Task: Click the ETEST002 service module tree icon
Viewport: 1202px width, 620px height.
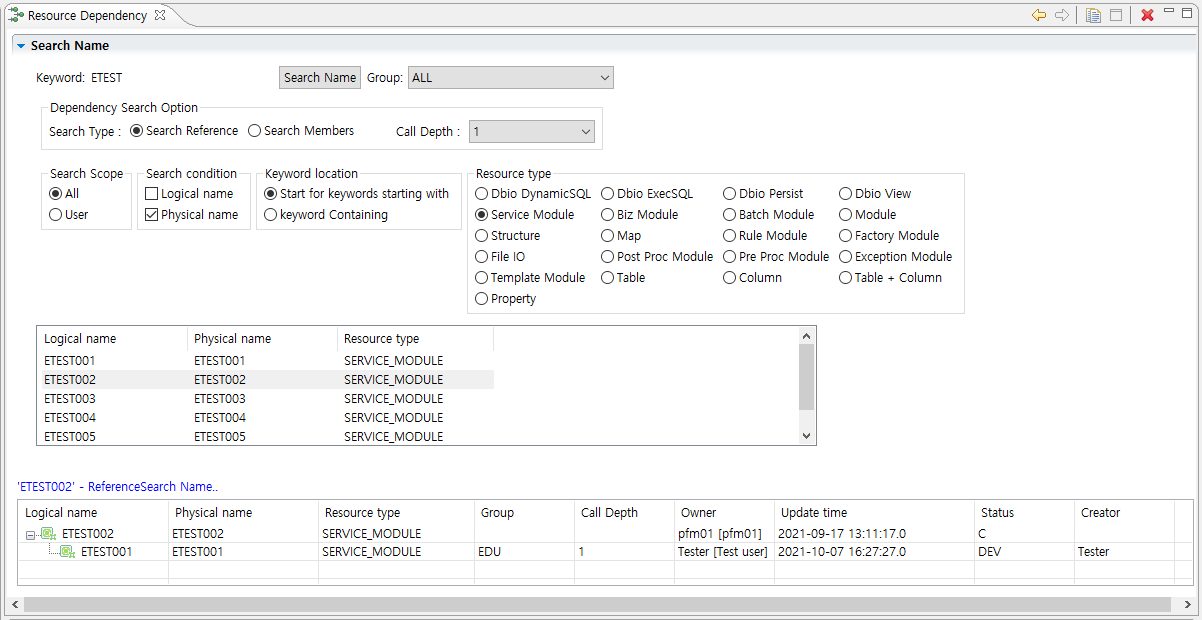Action: point(48,534)
